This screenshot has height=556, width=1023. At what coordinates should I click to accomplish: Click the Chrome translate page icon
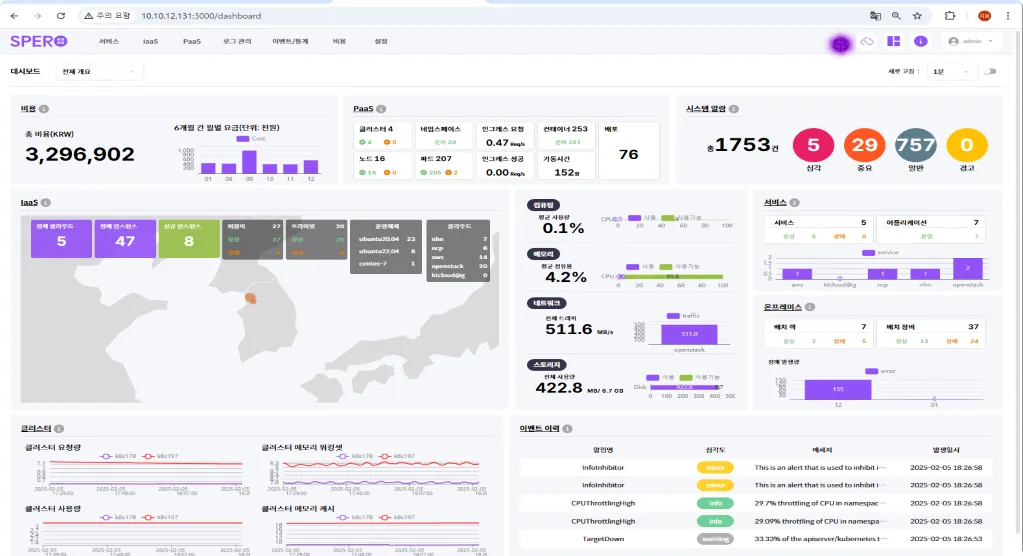coord(875,16)
